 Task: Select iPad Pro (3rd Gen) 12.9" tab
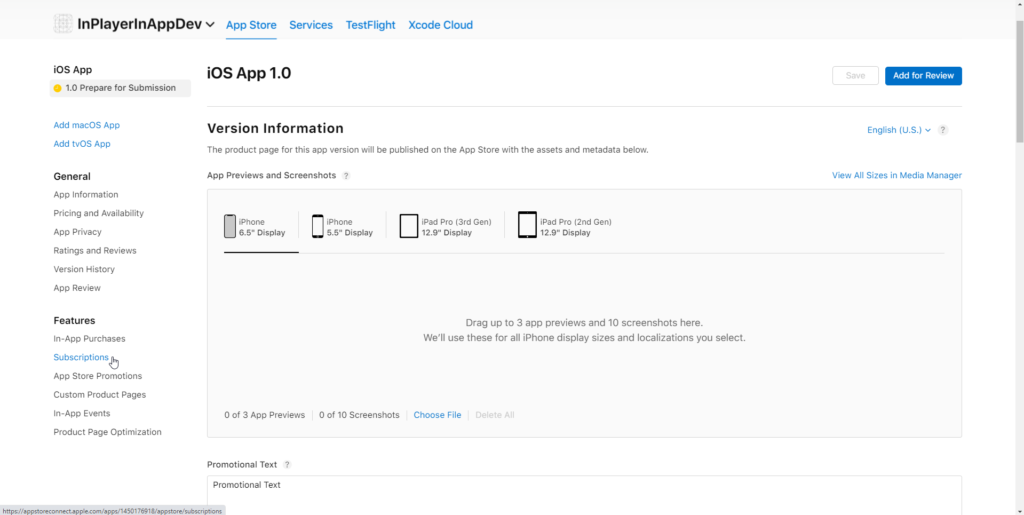click(445, 227)
